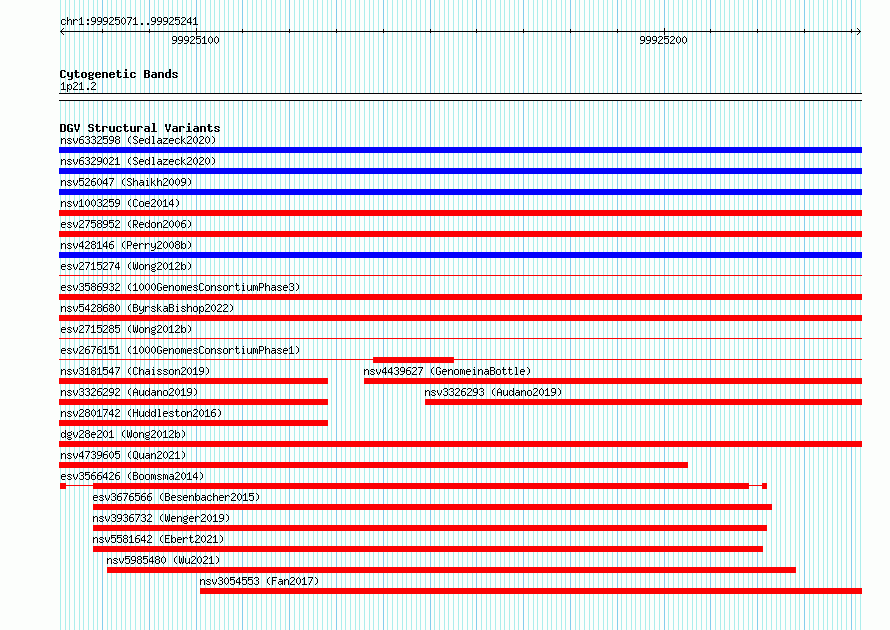Select the nsv4439627 (GenomeinaBottle) label
The width and height of the screenshot is (890, 630).
pos(447,371)
